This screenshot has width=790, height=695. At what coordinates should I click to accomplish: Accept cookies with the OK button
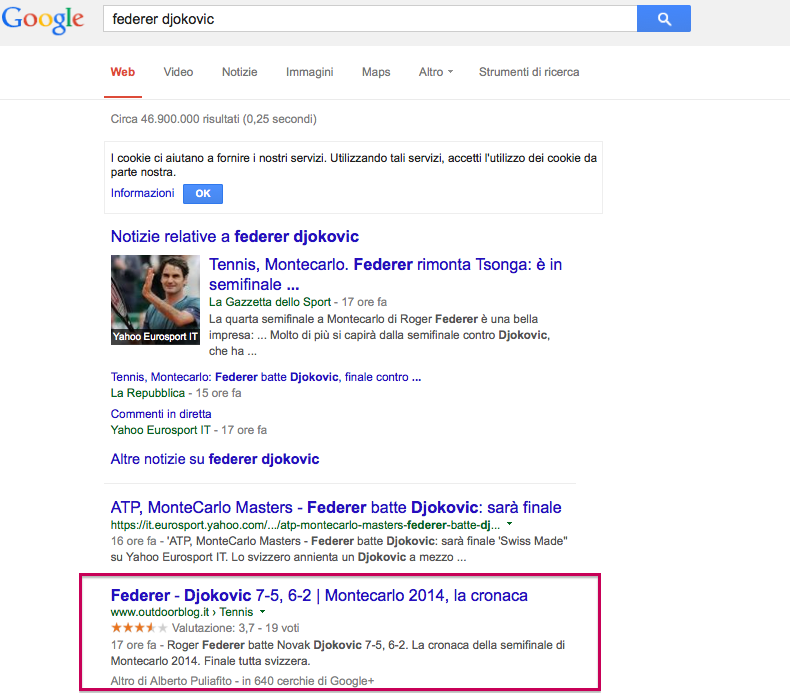(203, 194)
